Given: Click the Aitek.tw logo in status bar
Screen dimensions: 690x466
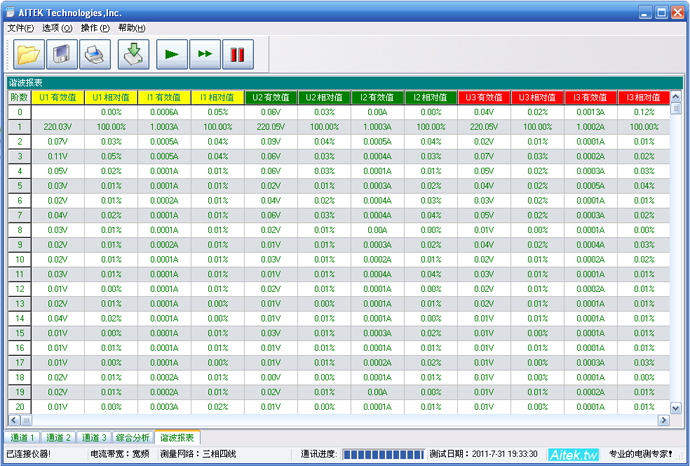Looking at the screenshot, I should coord(573,453).
